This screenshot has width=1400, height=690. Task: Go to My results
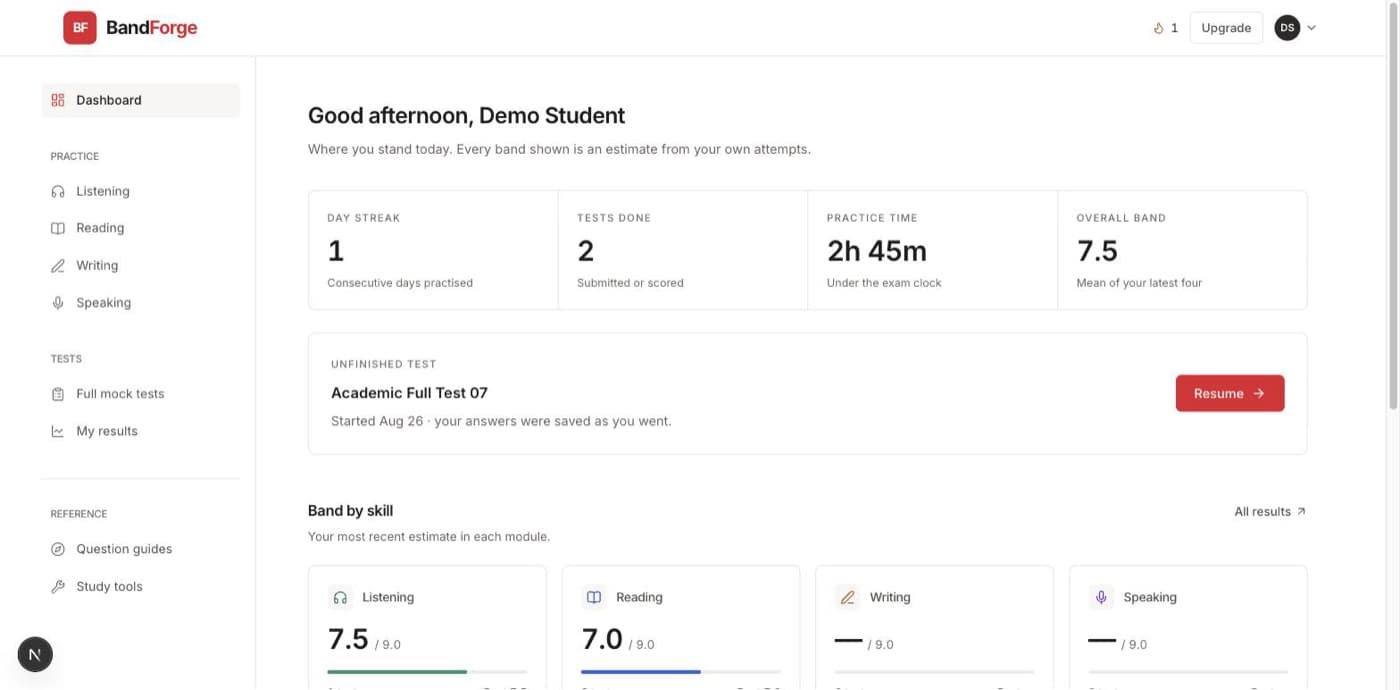[x=141, y=431]
